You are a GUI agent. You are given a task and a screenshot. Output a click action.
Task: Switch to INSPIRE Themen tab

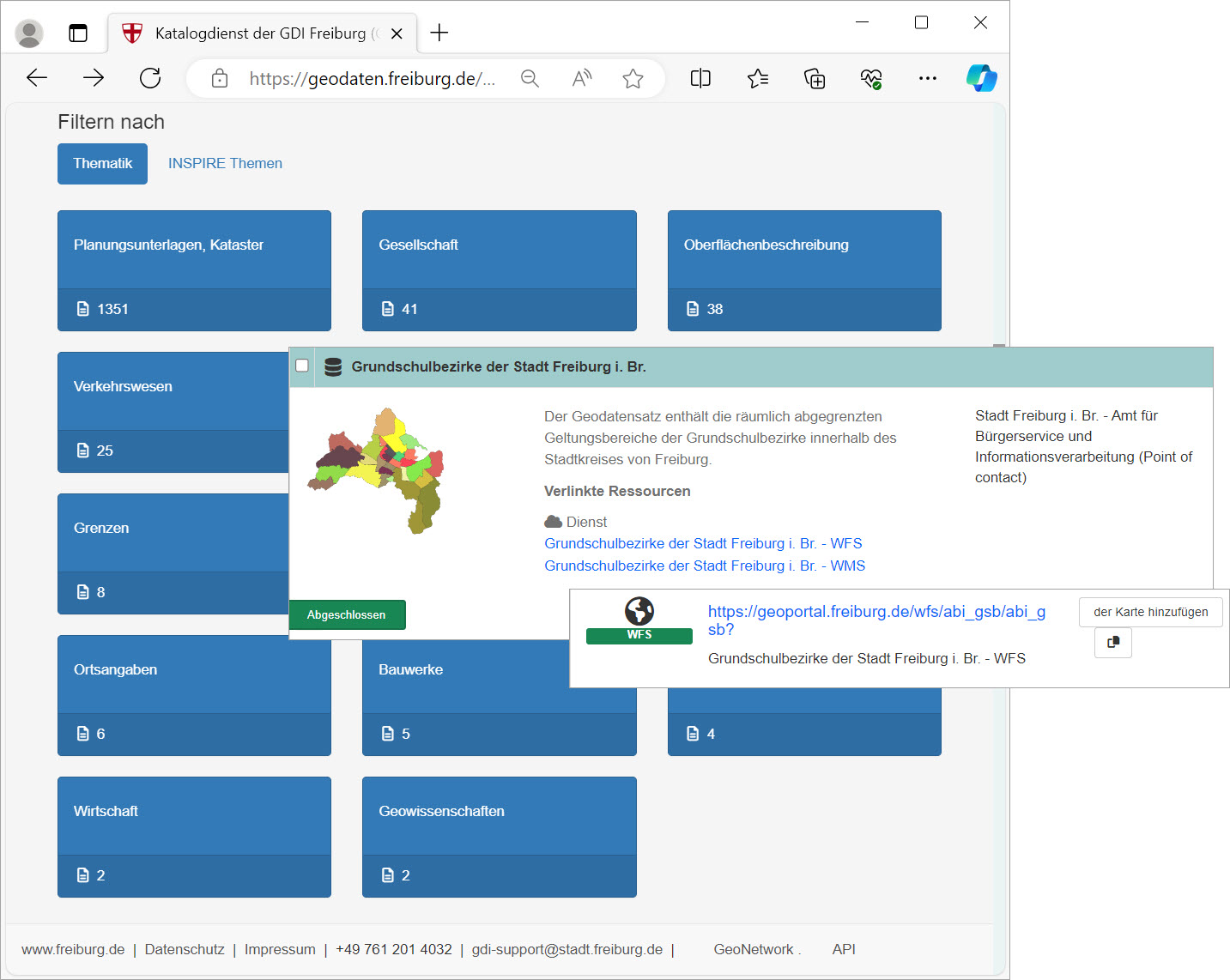(225, 163)
